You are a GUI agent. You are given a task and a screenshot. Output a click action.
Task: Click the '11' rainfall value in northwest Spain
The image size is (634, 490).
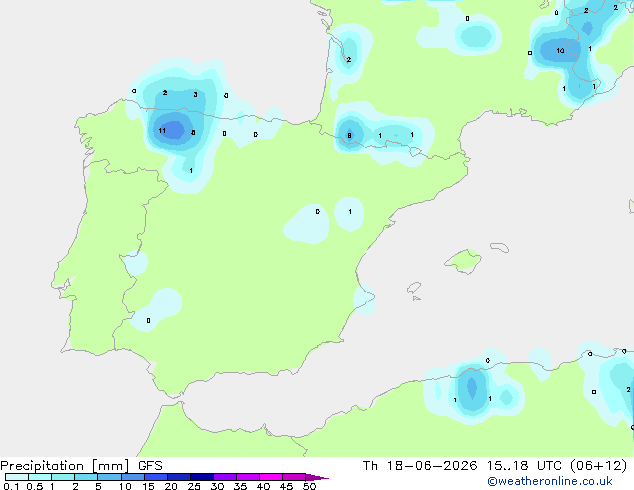(162, 131)
